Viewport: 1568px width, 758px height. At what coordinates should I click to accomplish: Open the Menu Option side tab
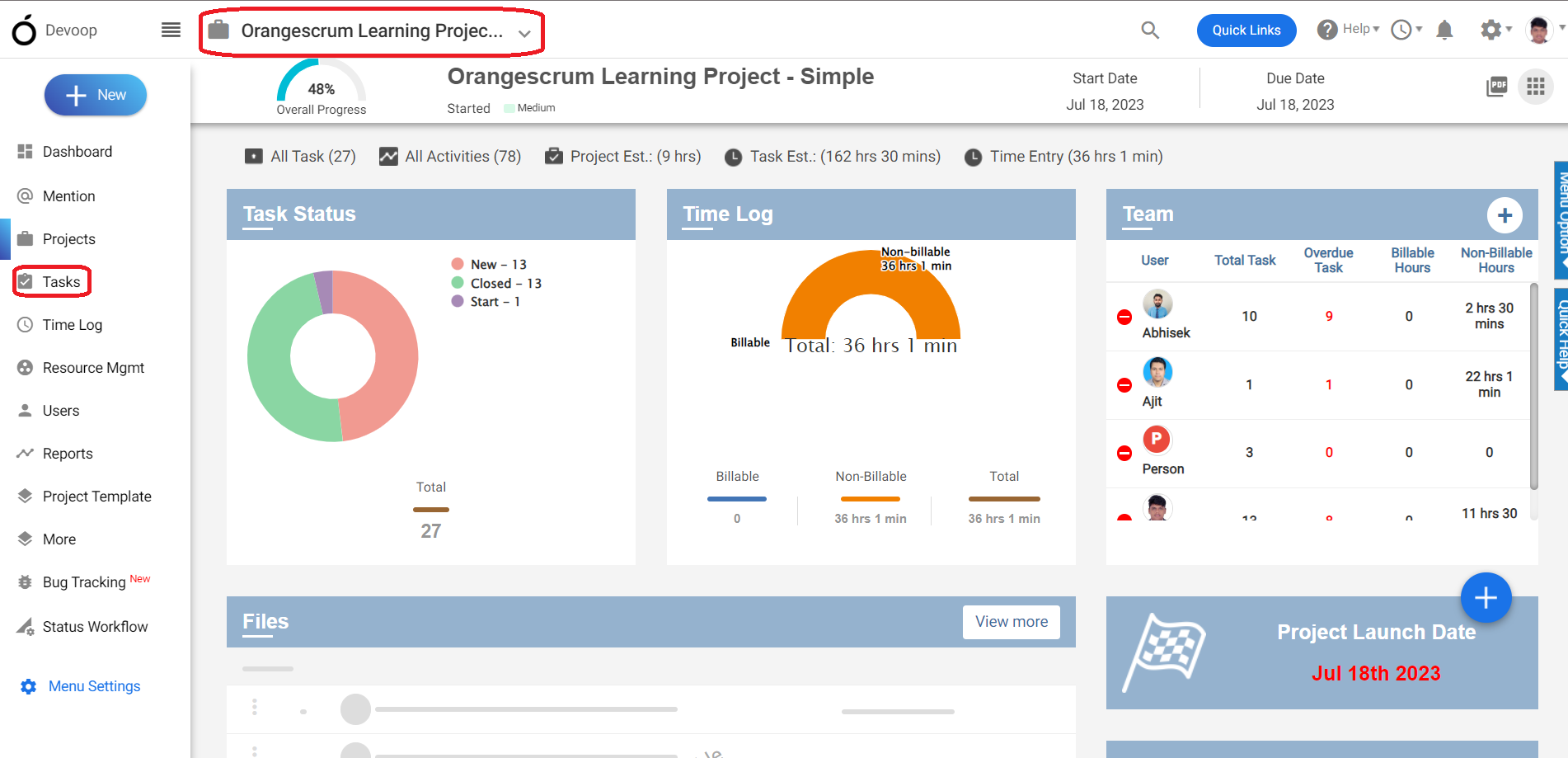click(1561, 220)
